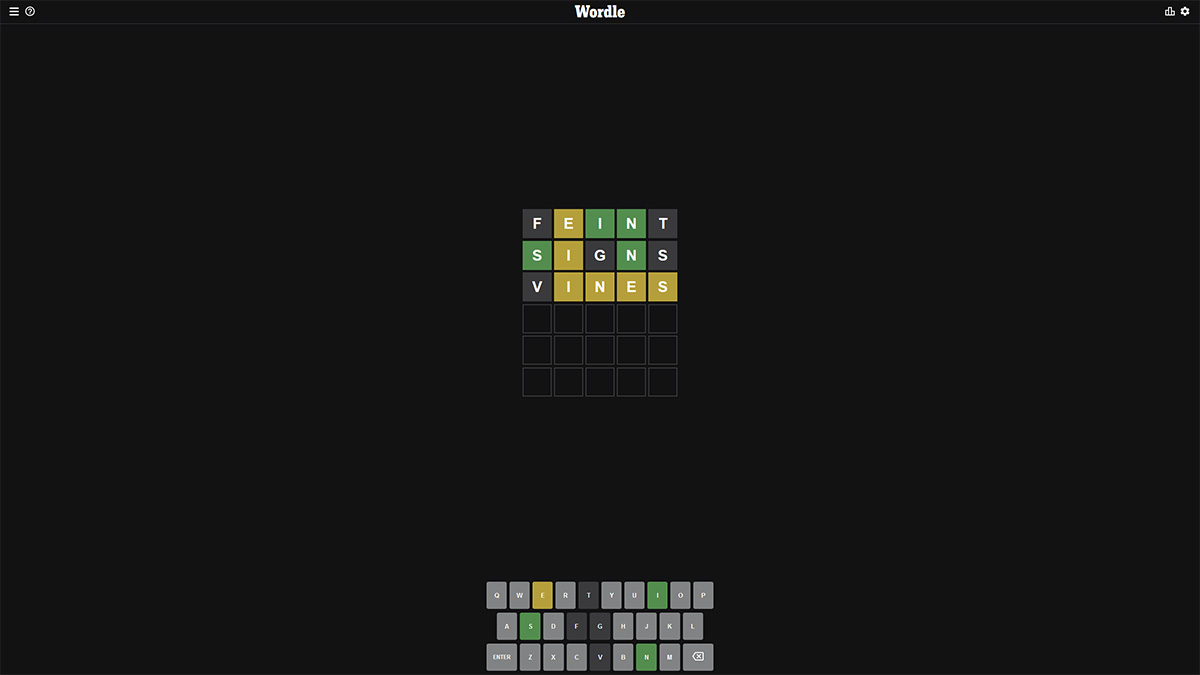The width and height of the screenshot is (1200, 675).
Task: Tap the green N key
Action: (646, 657)
